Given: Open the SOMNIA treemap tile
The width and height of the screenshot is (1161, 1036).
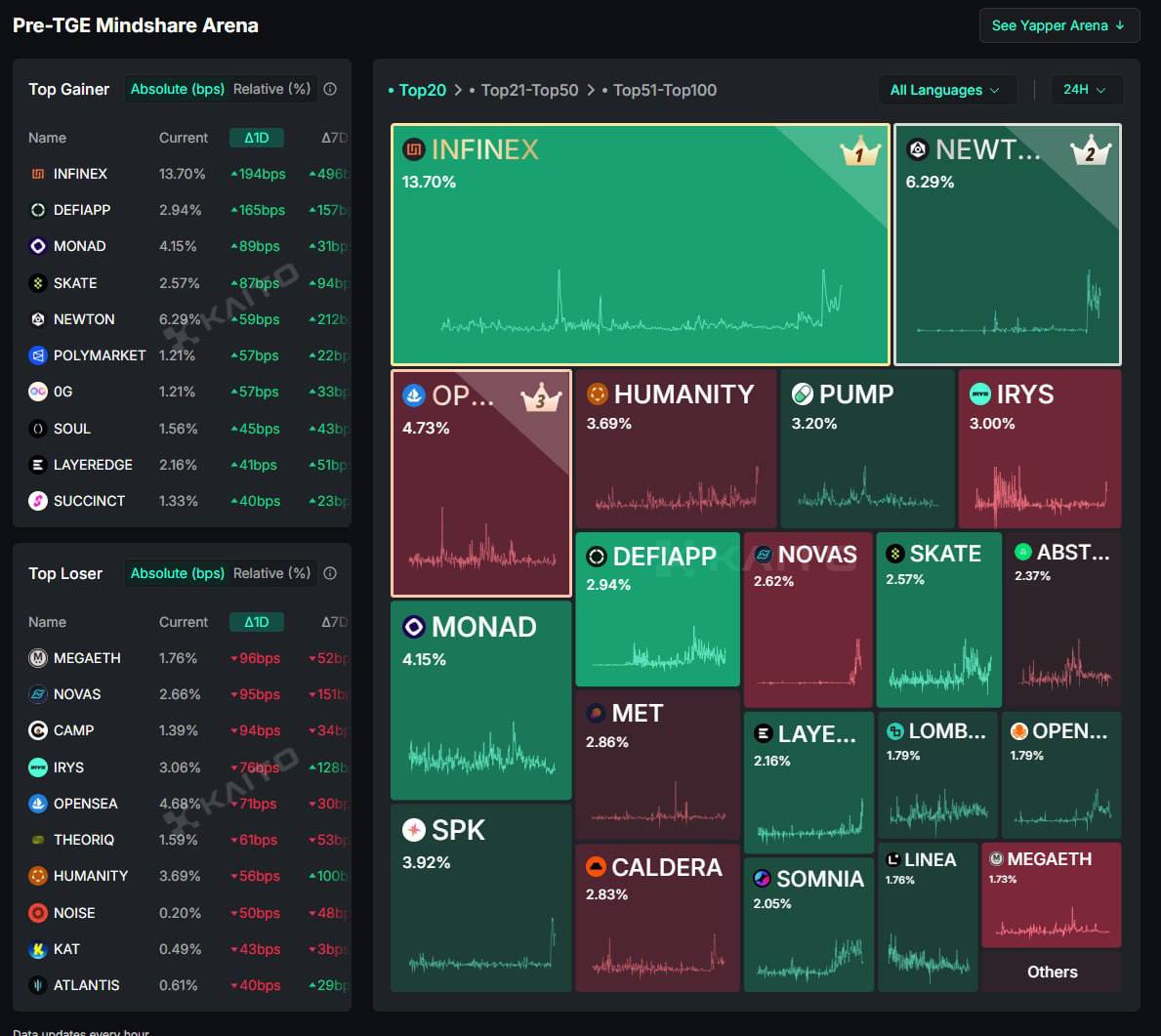Looking at the screenshot, I should pyautogui.click(x=809, y=925).
